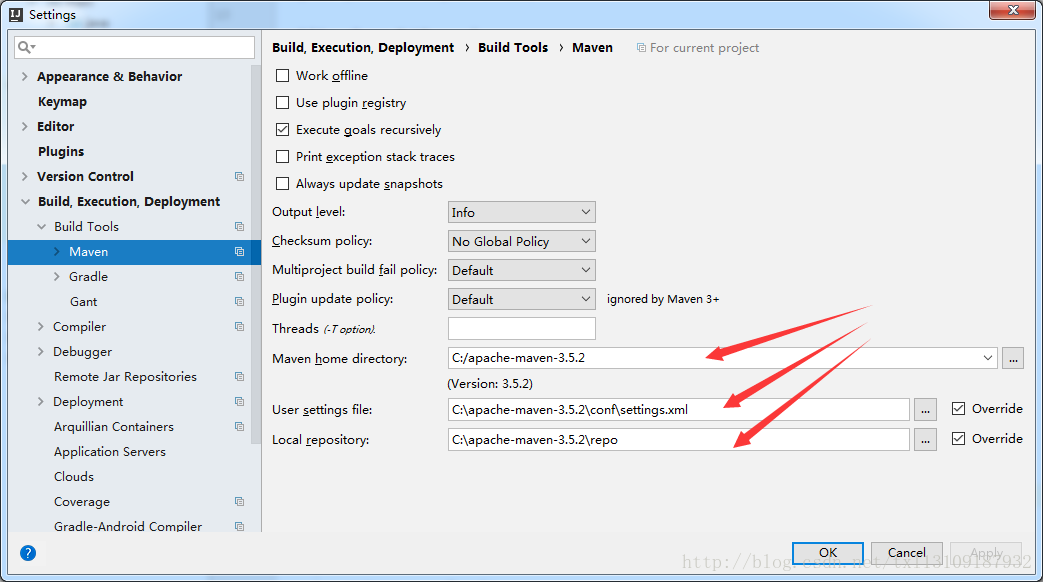This screenshot has width=1043, height=582.
Task: Open the Plugin update policy dropdown
Action: click(522, 299)
